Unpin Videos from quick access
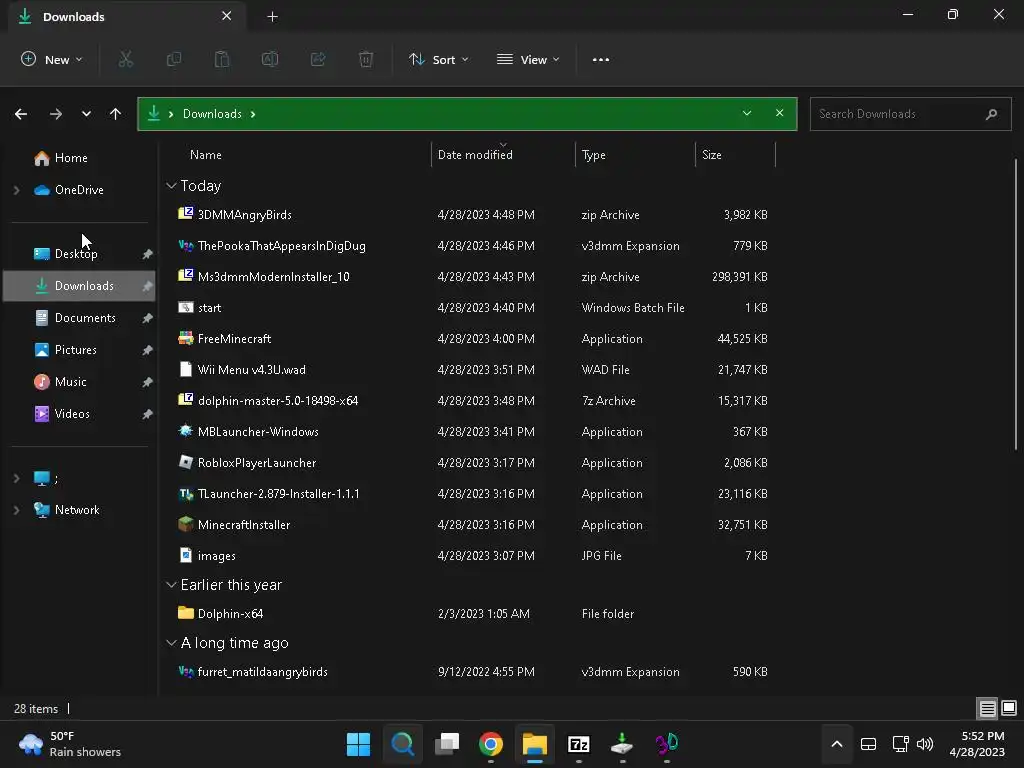 (x=148, y=414)
